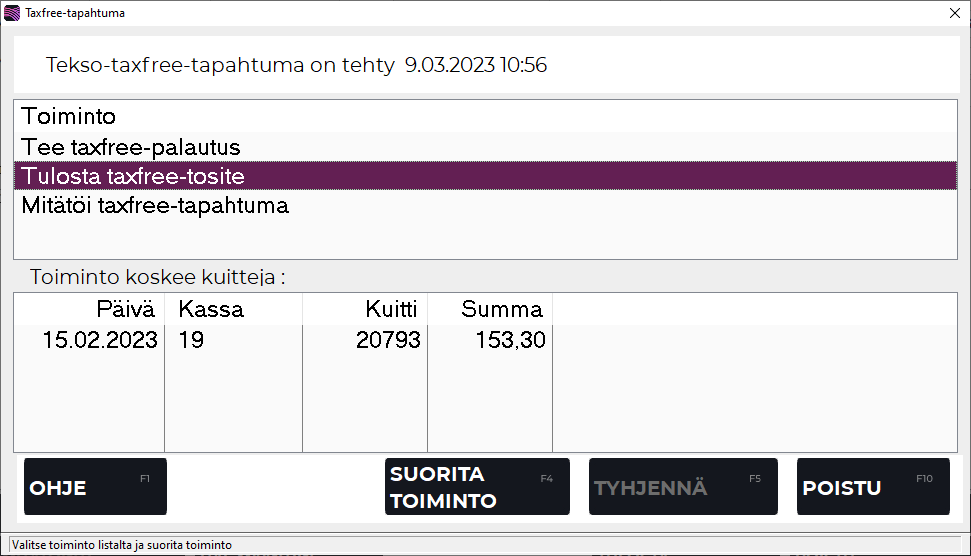Image resolution: width=971 pixels, height=556 pixels.
Task: Select 'Tulosta taxfree-tosite' action row
Action: pyautogui.click(x=133, y=176)
